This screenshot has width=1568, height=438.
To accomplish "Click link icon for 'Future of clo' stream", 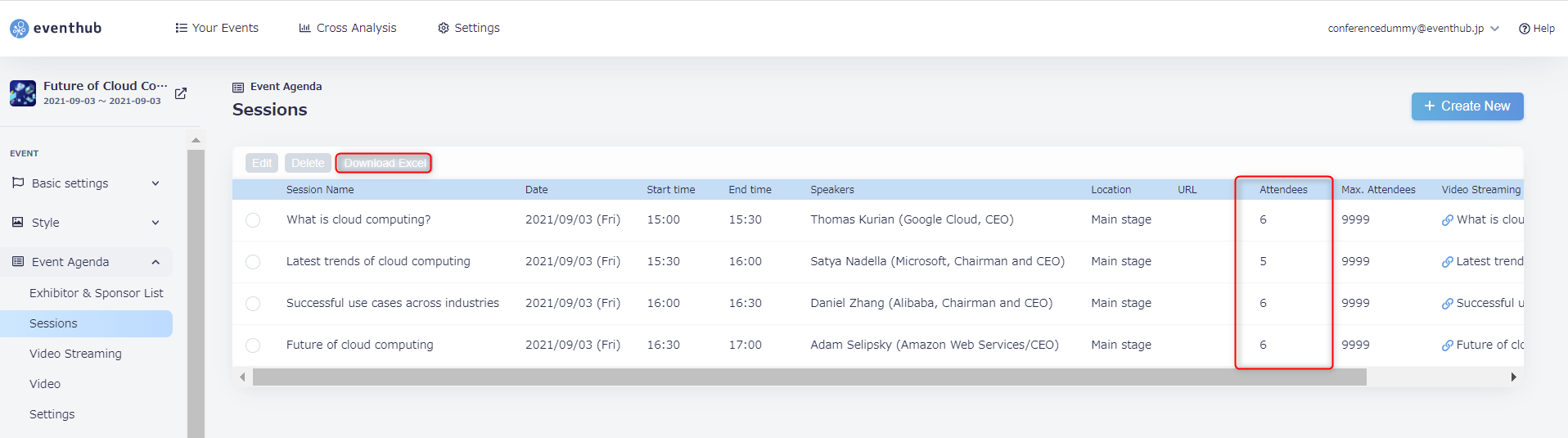I will pos(1448,345).
